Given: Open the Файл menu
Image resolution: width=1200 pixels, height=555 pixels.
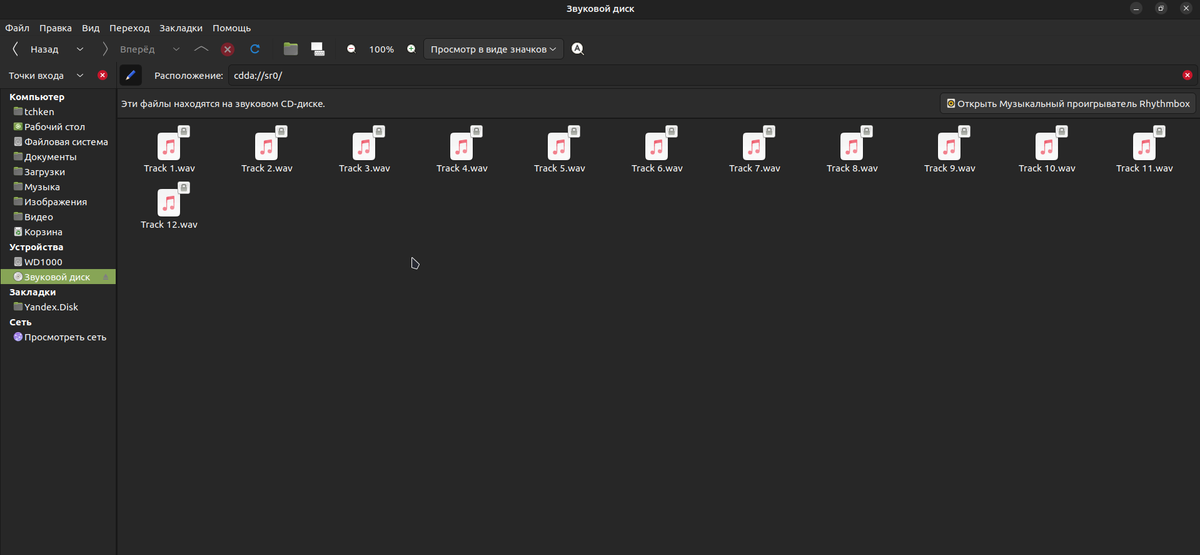Looking at the screenshot, I should (x=17, y=28).
